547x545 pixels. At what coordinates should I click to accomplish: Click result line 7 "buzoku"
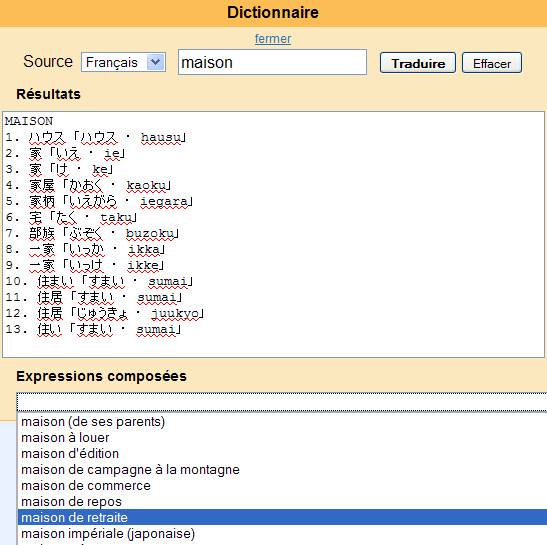[92, 233]
